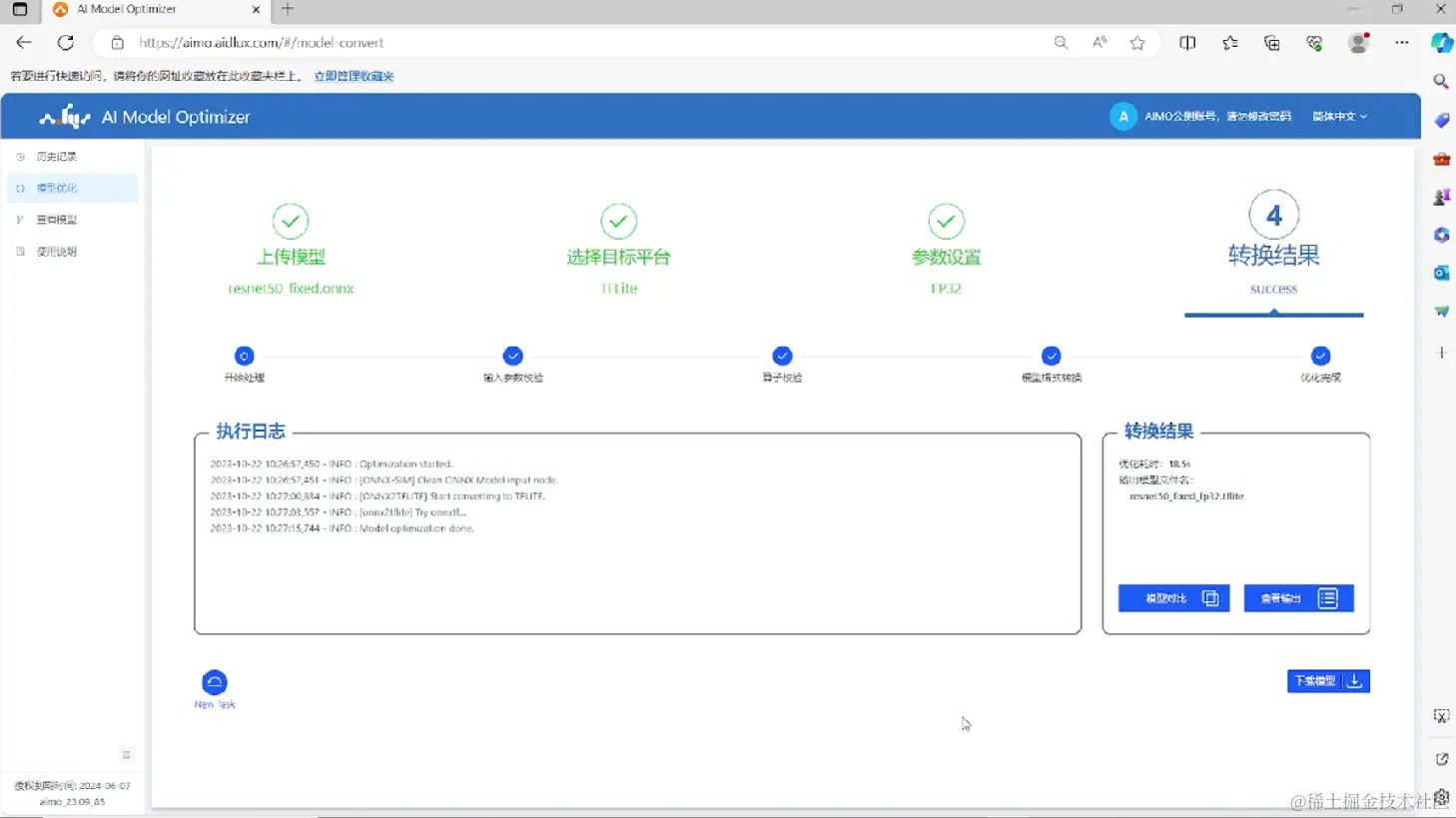This screenshot has width=1456, height=818.
Task: Open browser settings and more menu
Action: coord(1402,43)
